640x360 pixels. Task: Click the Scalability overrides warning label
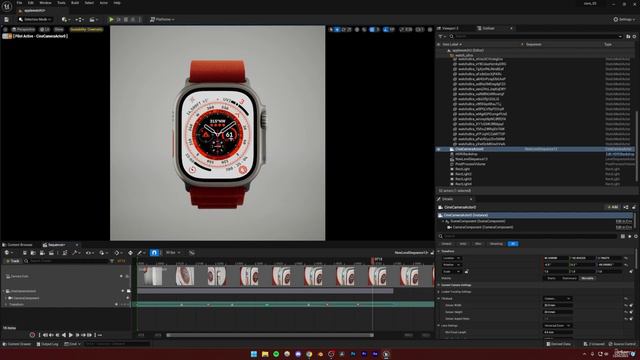(x=86, y=29)
